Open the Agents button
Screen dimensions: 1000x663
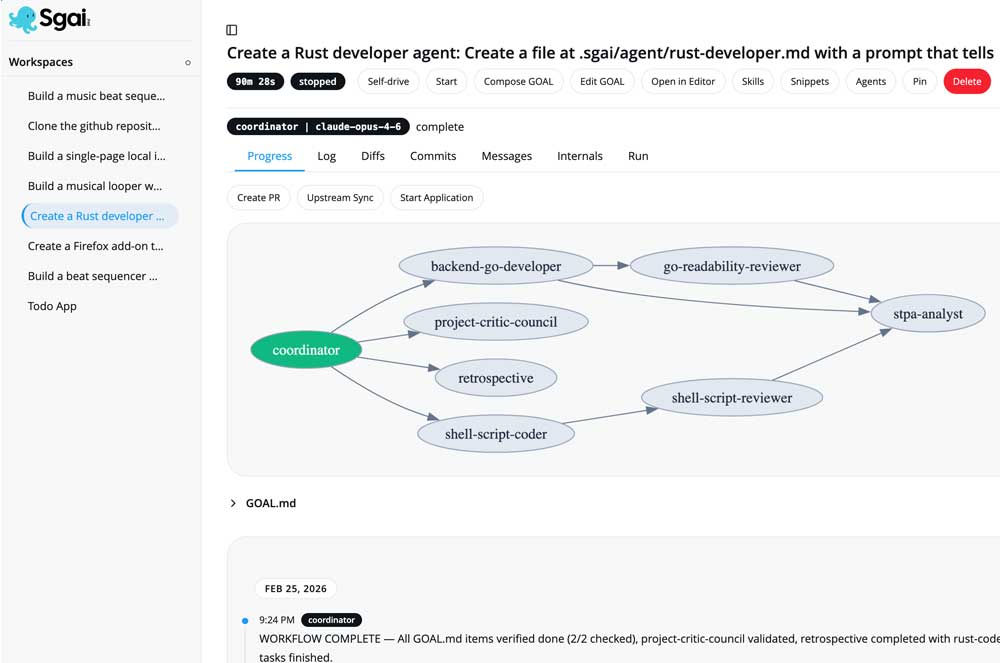(x=871, y=82)
